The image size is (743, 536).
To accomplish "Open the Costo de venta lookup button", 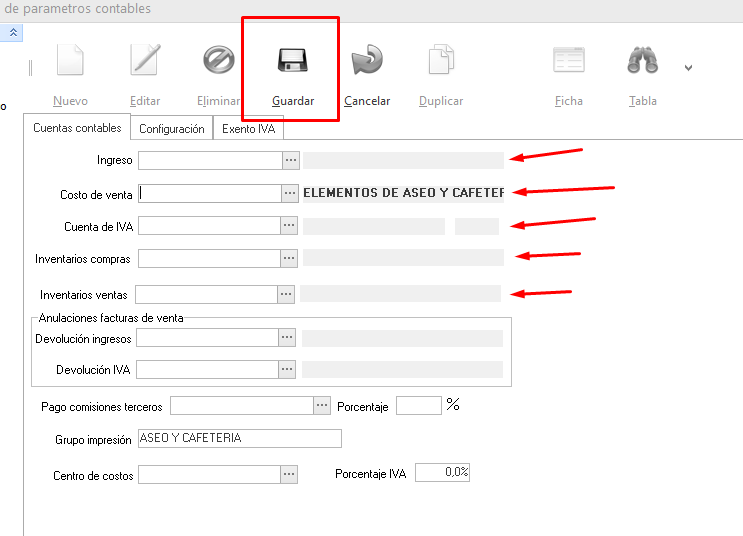I will coord(290,193).
